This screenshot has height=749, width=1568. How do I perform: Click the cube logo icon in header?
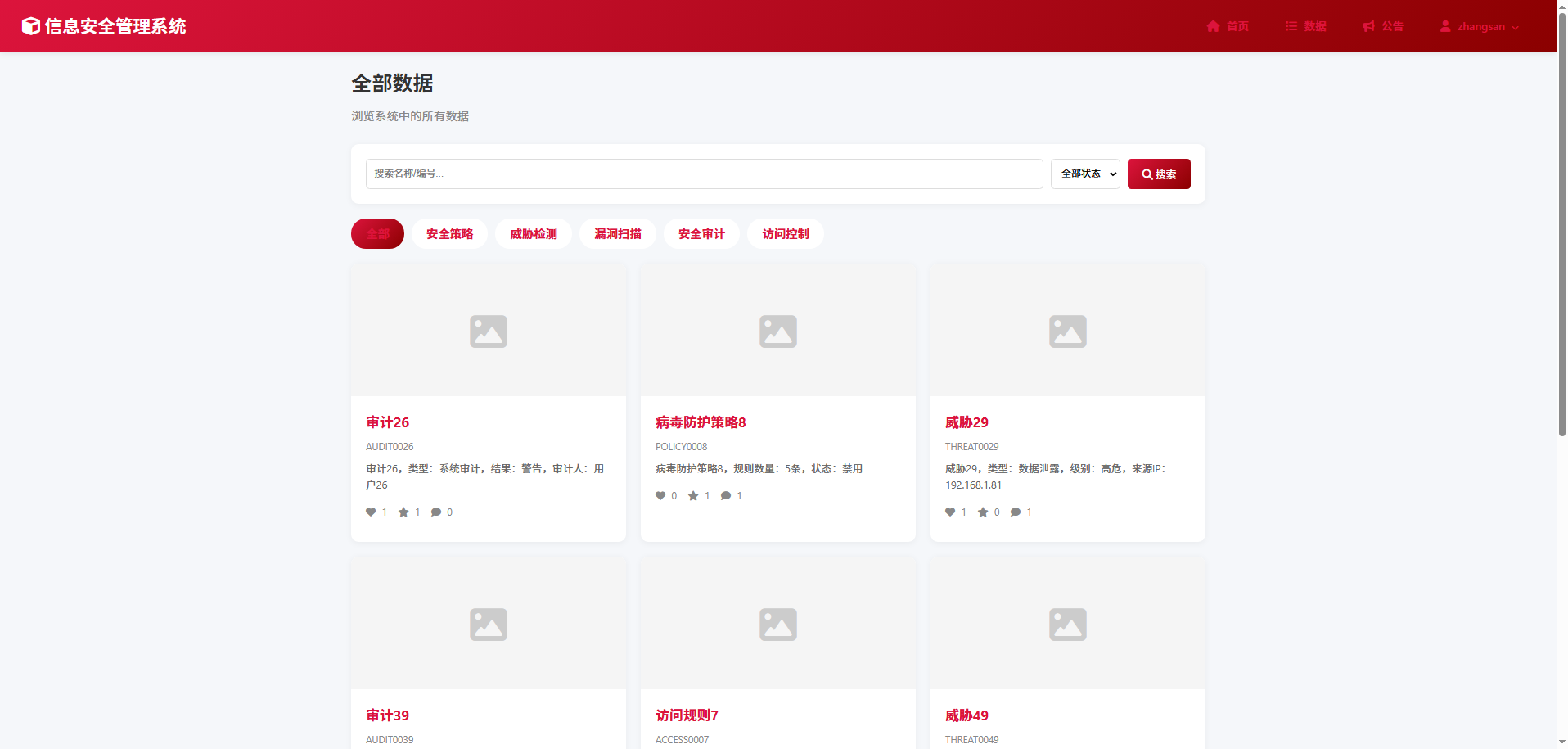point(31,26)
